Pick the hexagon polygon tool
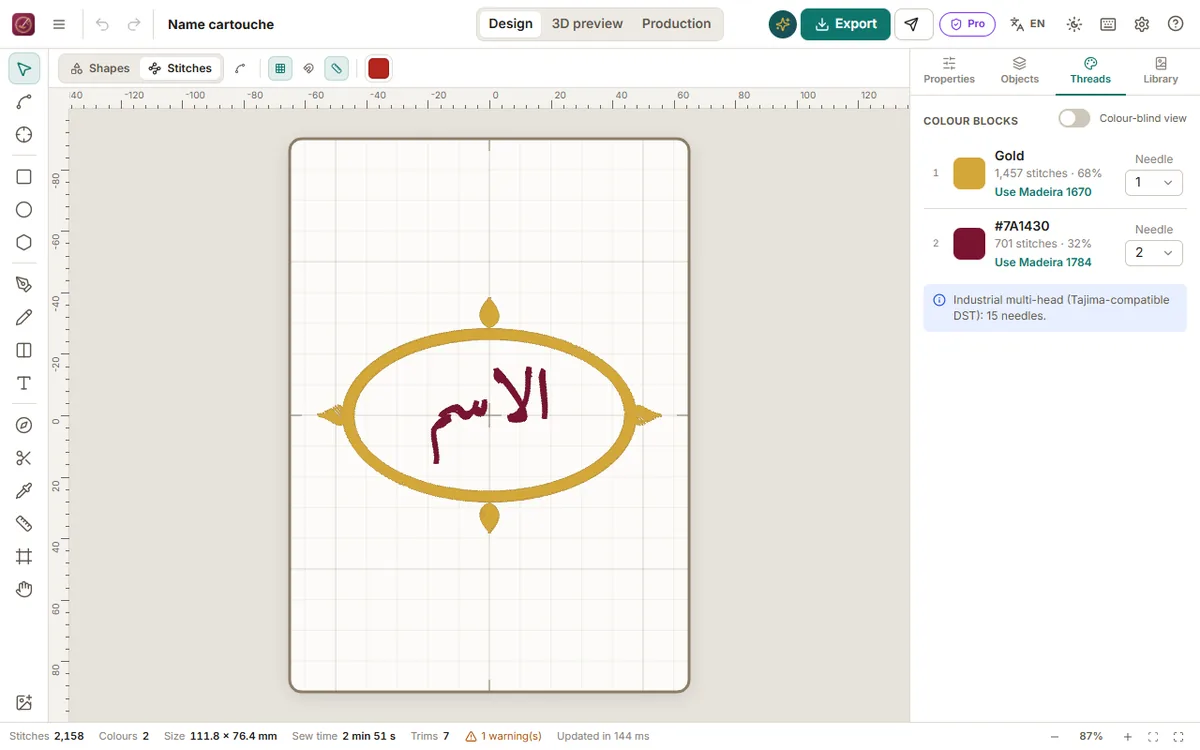The image size is (1200, 750). pyautogui.click(x=24, y=243)
